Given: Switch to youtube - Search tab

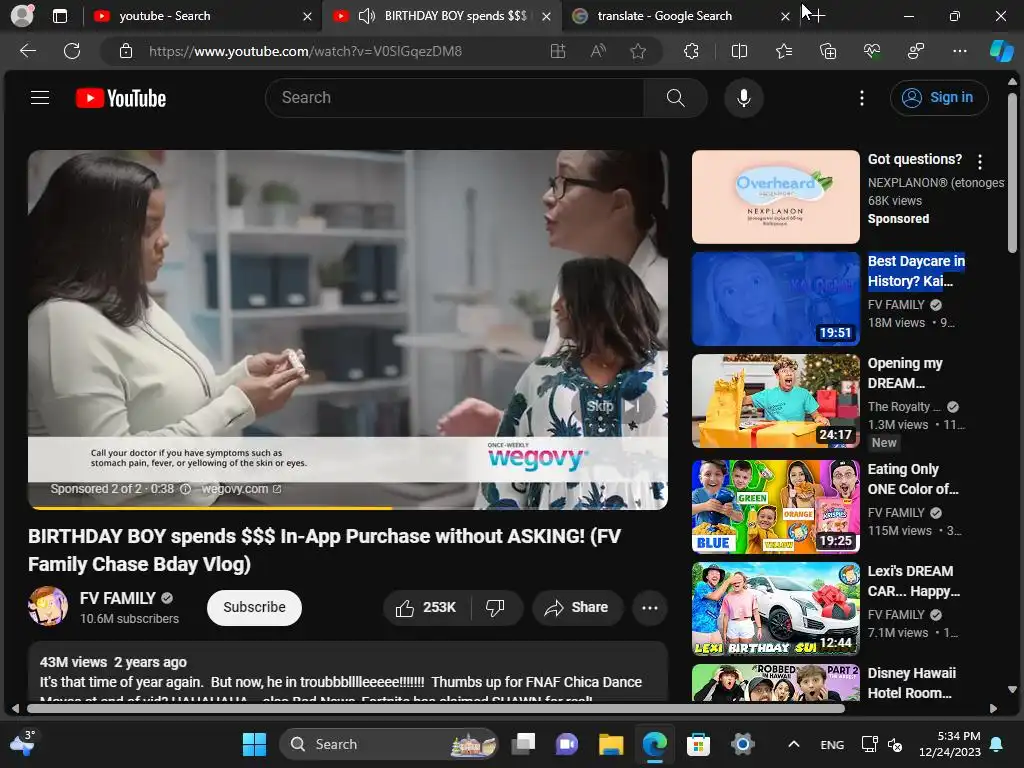Looking at the screenshot, I should click(x=200, y=16).
